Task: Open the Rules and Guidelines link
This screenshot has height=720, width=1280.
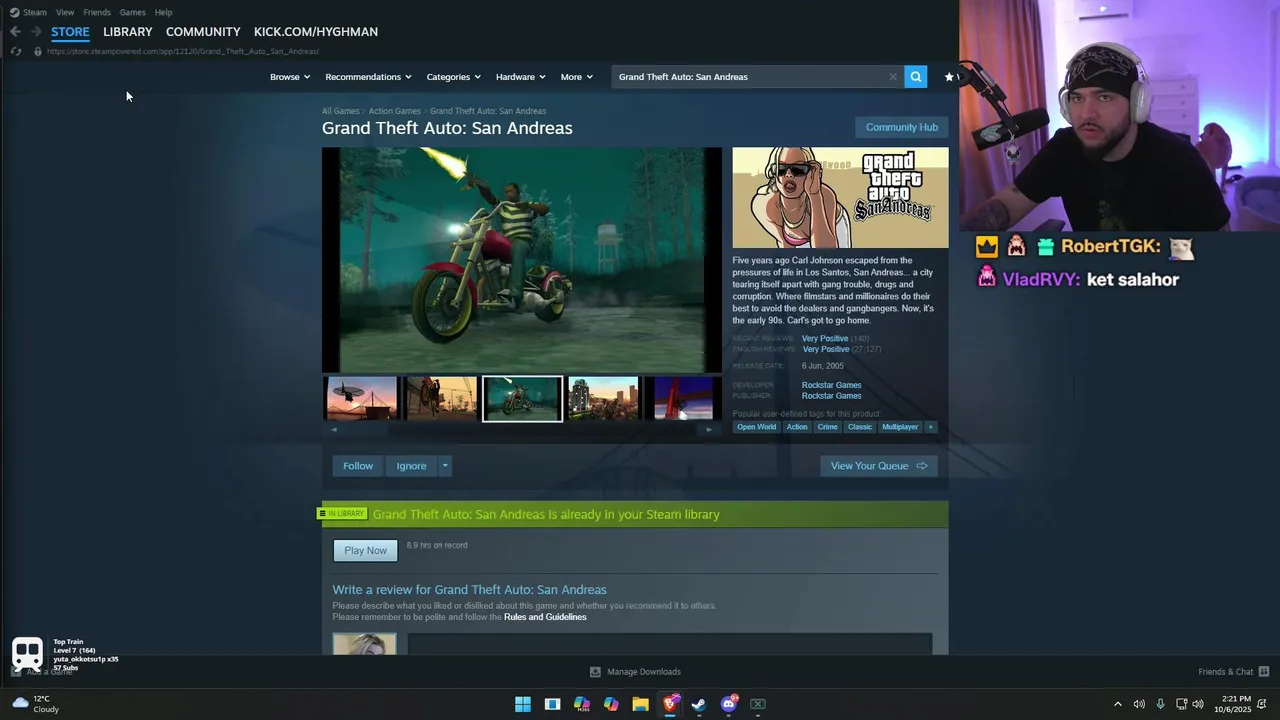Action: coord(545,617)
